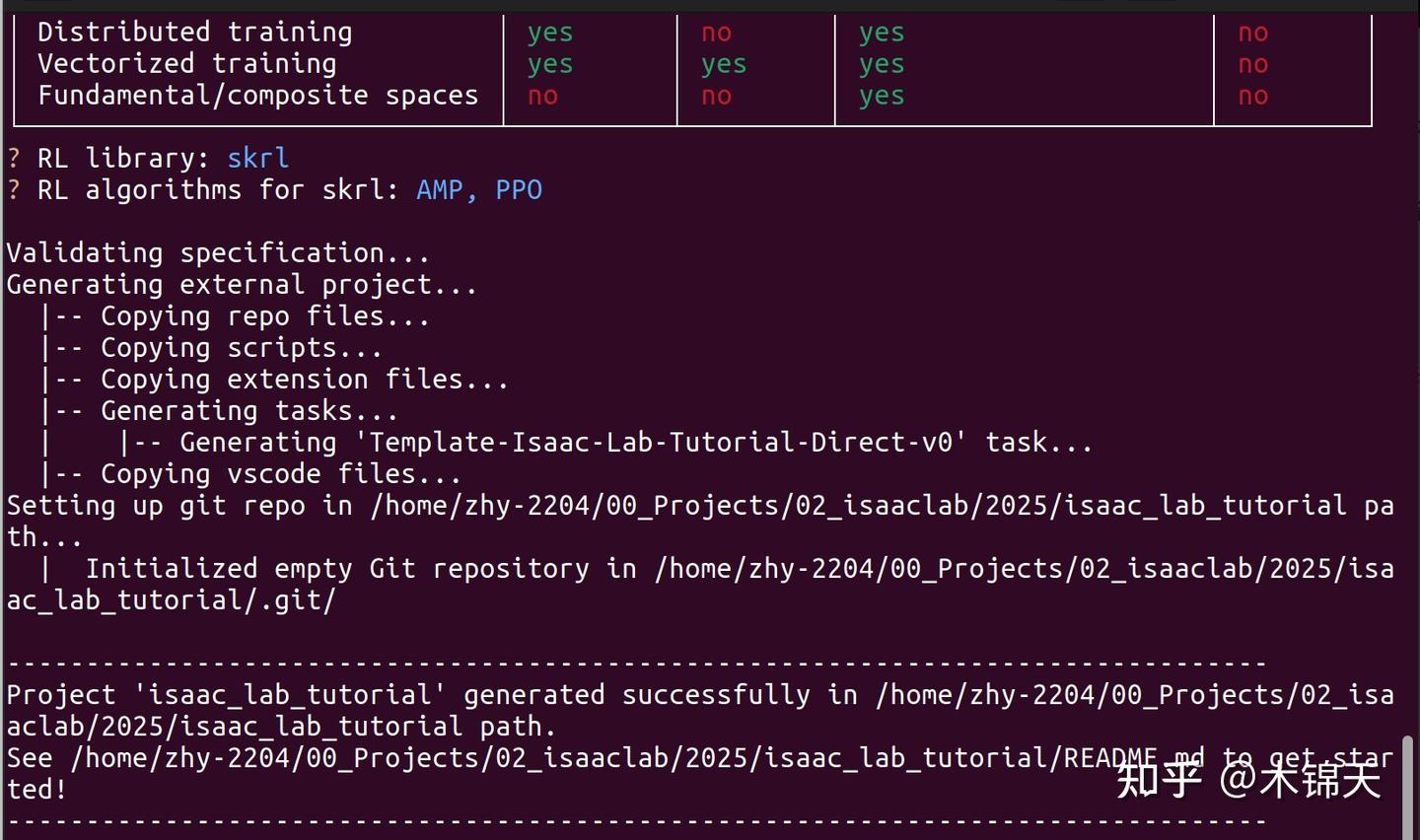1420x840 pixels.
Task: Click the 'Generating external project...' line
Action: [242, 285]
